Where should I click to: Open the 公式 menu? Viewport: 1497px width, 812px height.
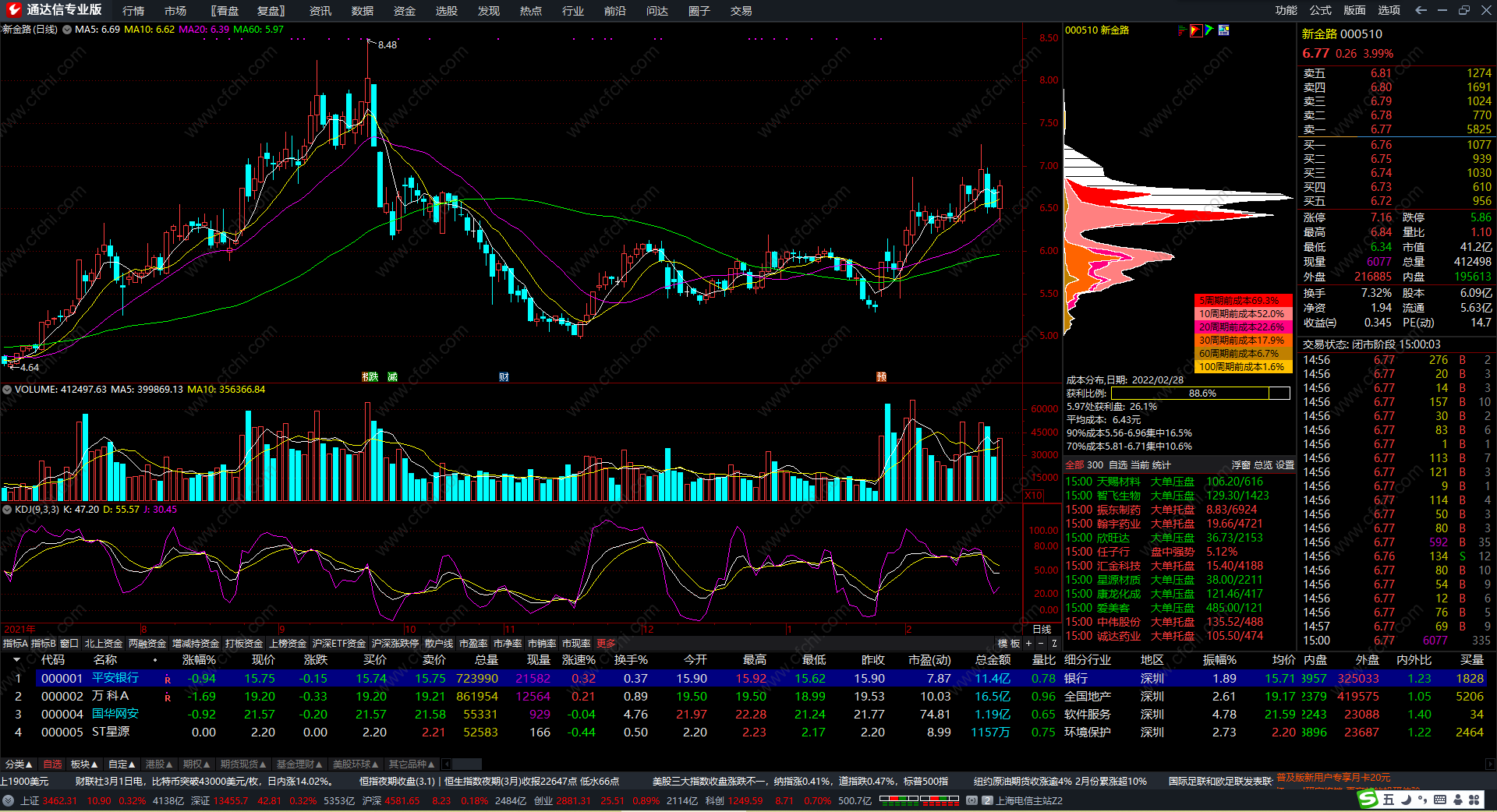(1321, 10)
